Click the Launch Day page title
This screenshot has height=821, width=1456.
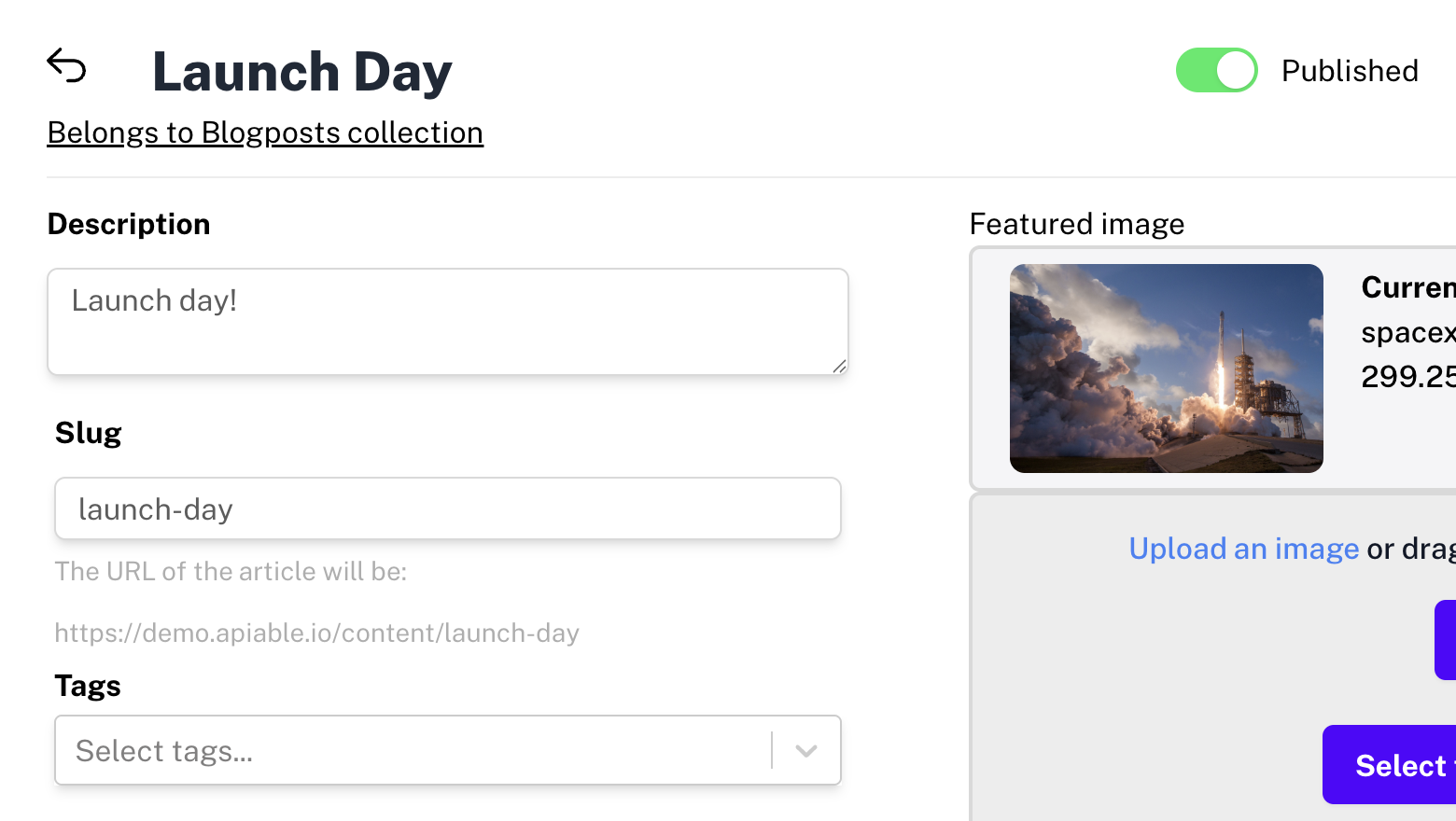[x=301, y=72]
